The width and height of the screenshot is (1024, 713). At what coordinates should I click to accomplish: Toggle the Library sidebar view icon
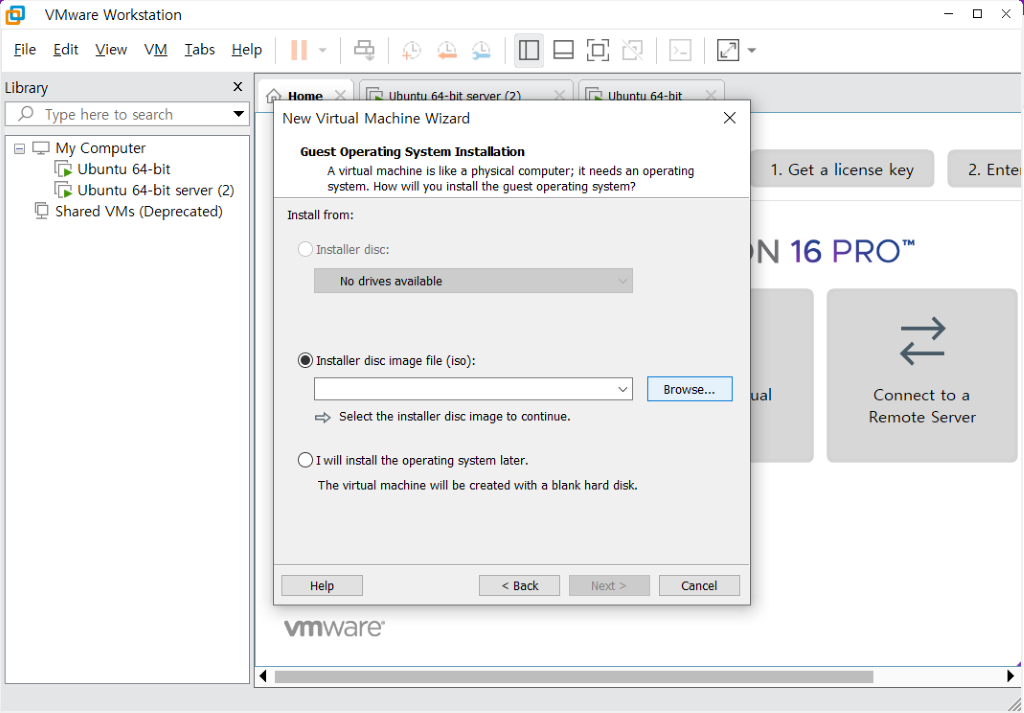pyautogui.click(x=529, y=50)
